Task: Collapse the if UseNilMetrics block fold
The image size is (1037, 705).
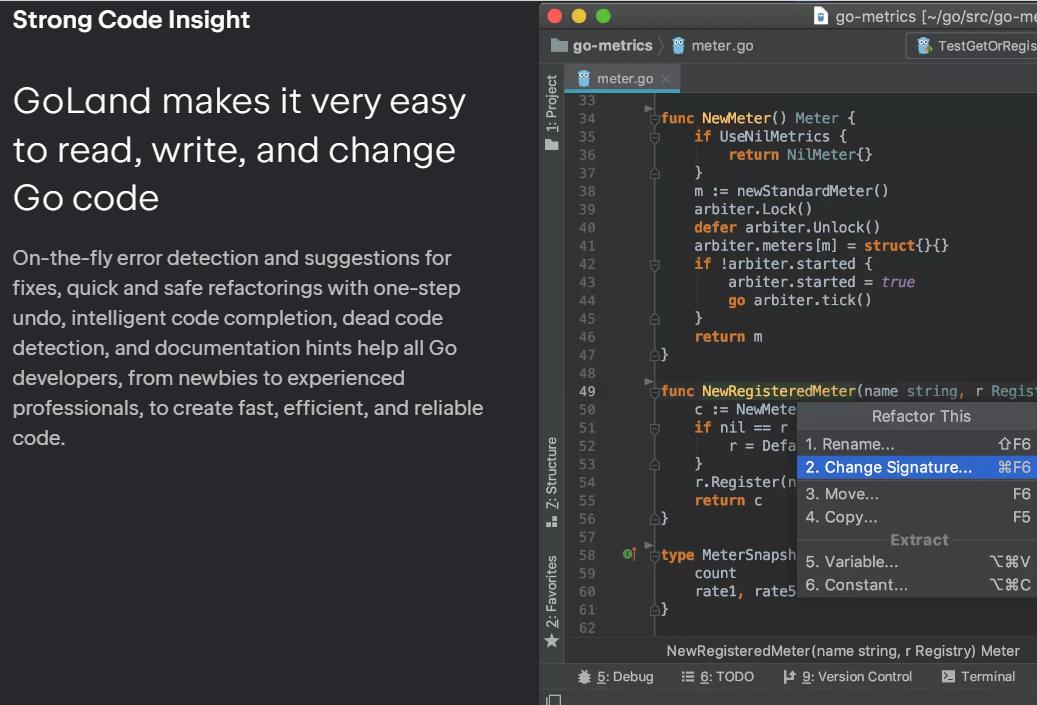Action: tap(655, 137)
